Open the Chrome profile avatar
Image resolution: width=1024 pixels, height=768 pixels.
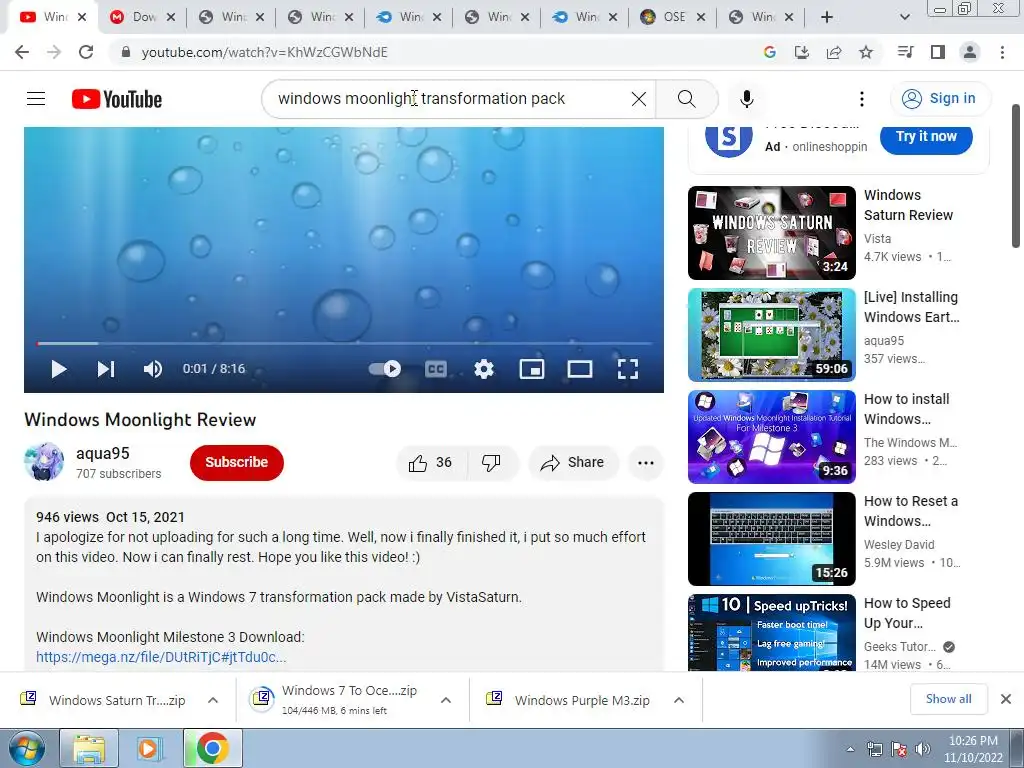click(x=970, y=52)
